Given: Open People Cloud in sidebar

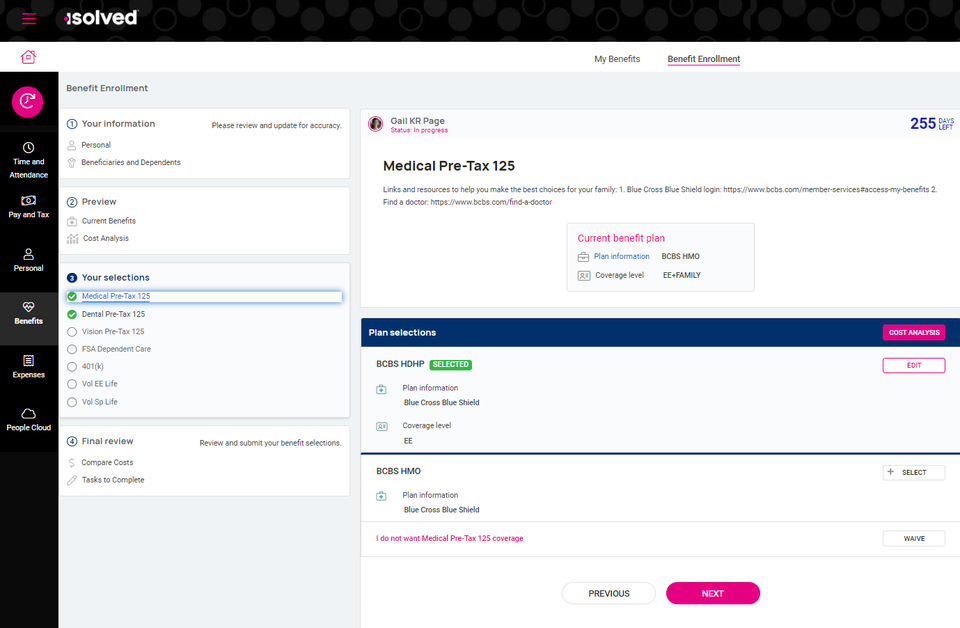Looking at the screenshot, I should click(29, 420).
